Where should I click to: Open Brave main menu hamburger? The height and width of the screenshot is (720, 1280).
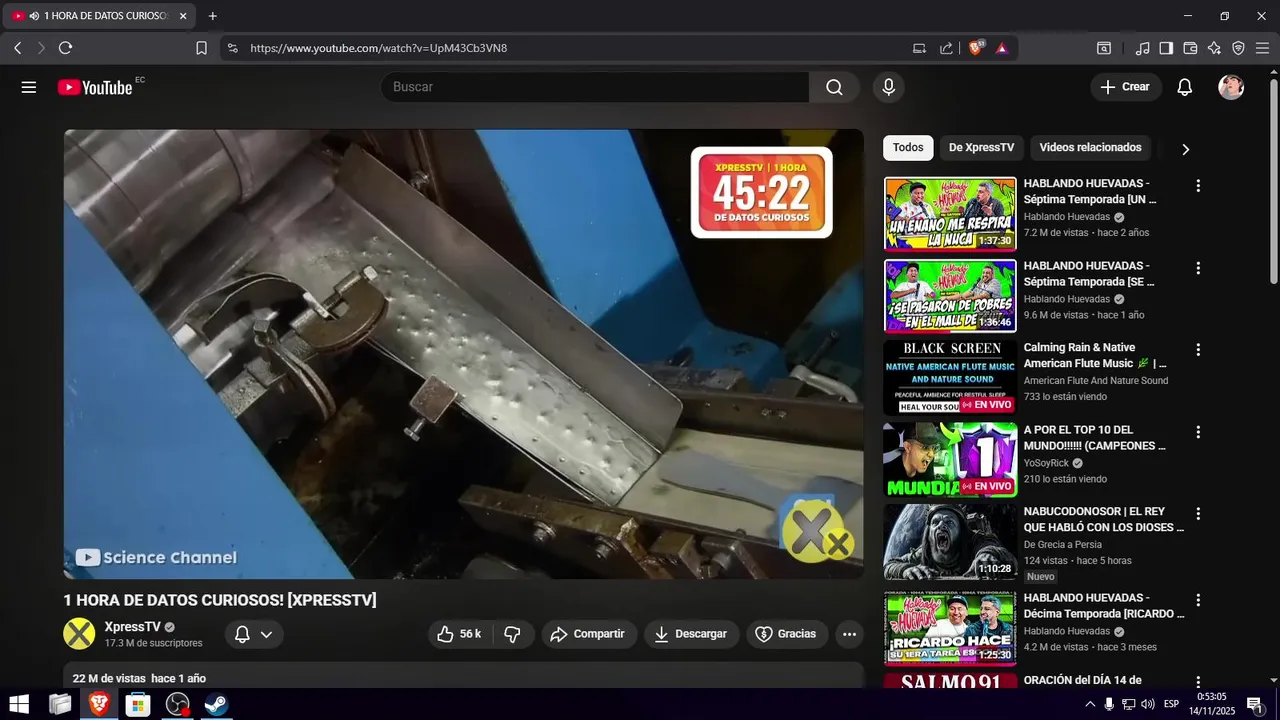pos(1262,48)
